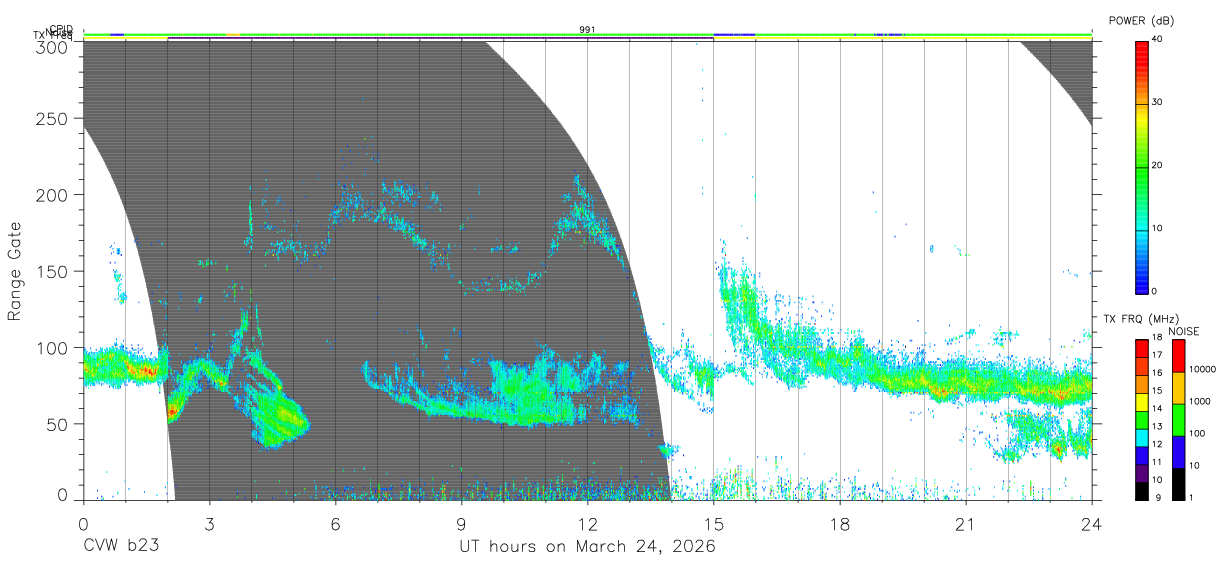This screenshot has height=567, width=1228.
Task: Click the "150" range gate tick label
Action: pos(52,271)
